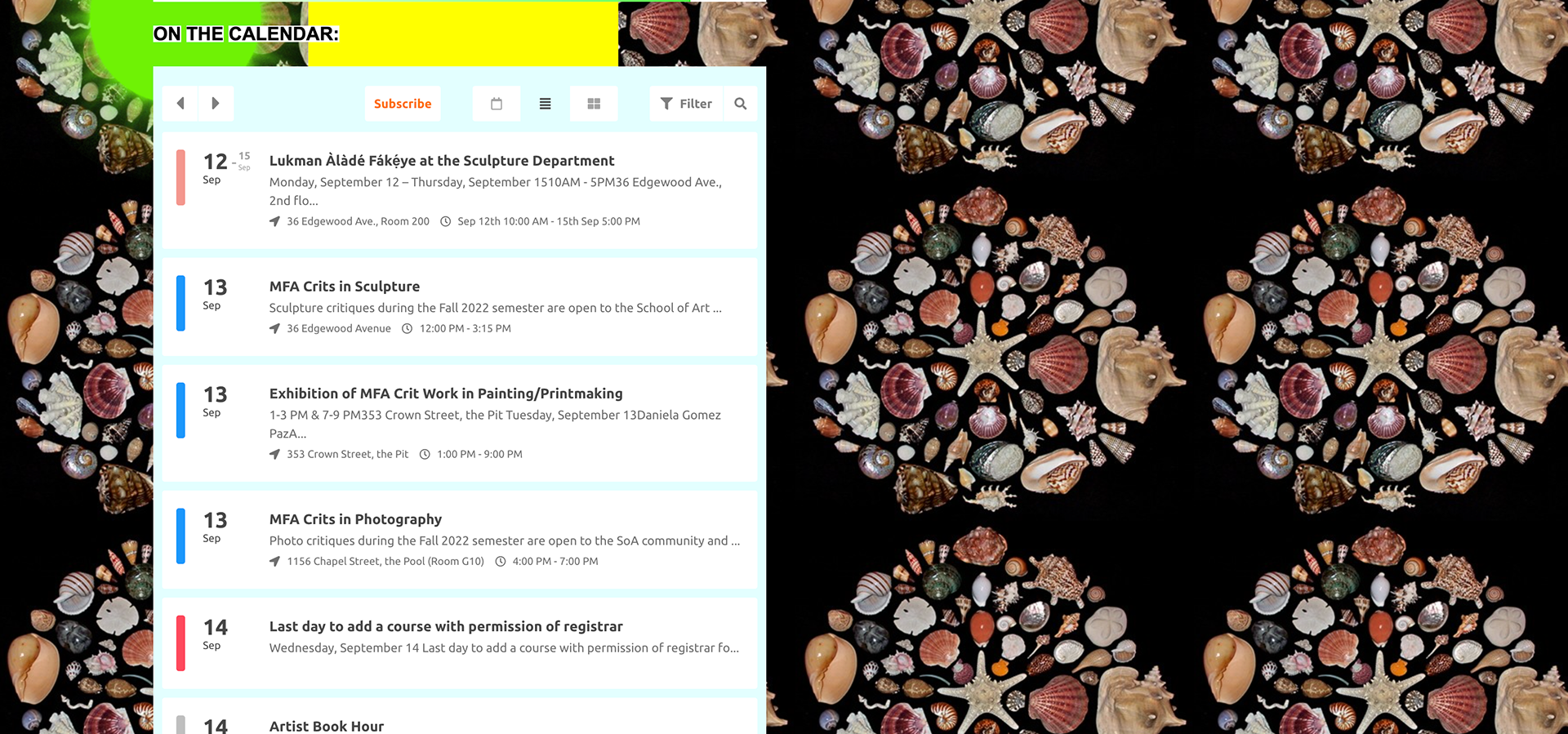Switch to month calendar view icon
This screenshot has width=1568, height=734.
[497, 104]
